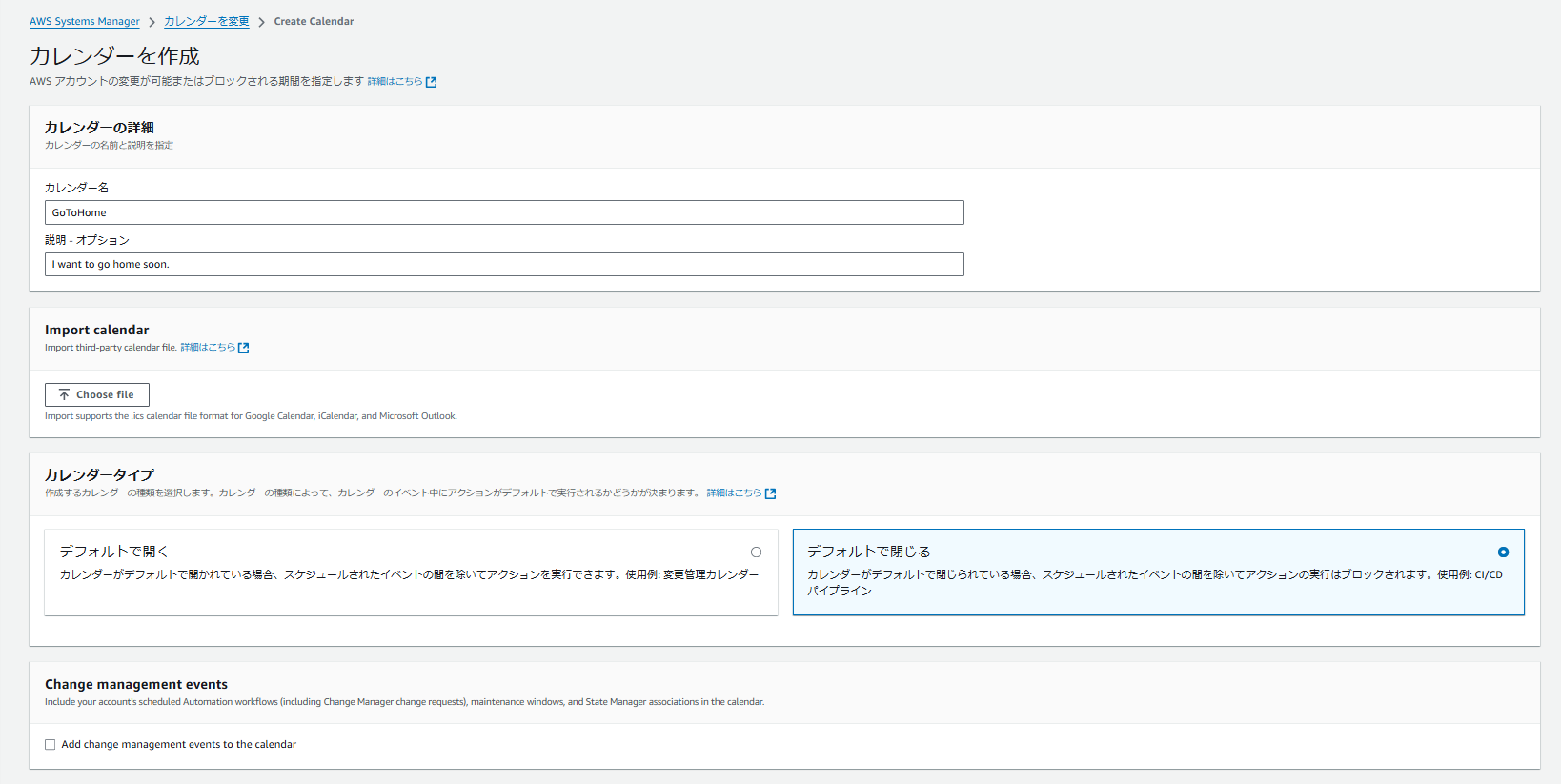Click the 説明 description input field
The width and height of the screenshot is (1561, 784).
504,265
